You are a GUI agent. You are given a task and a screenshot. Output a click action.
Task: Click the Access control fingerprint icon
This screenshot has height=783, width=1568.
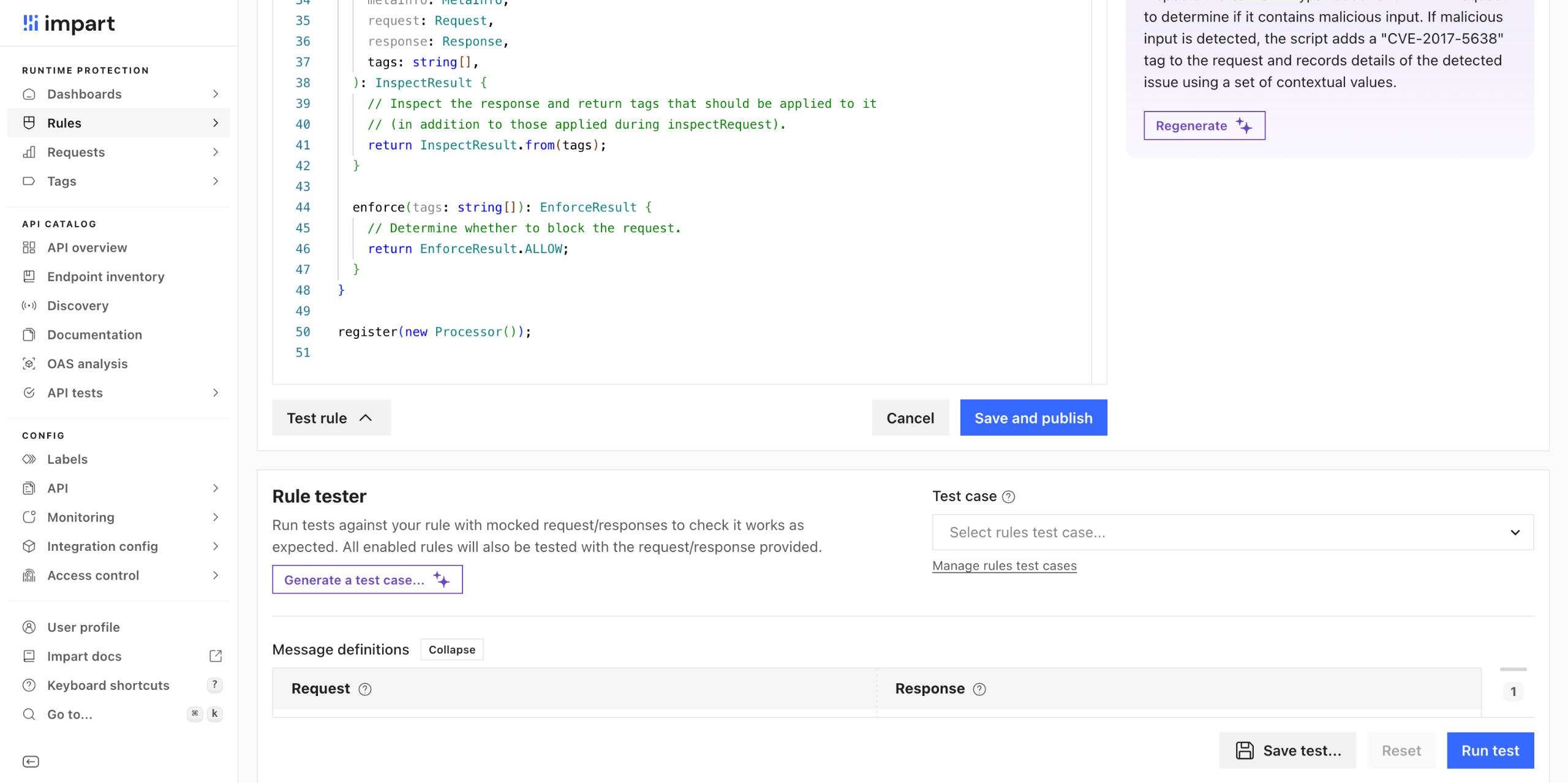pyautogui.click(x=29, y=575)
